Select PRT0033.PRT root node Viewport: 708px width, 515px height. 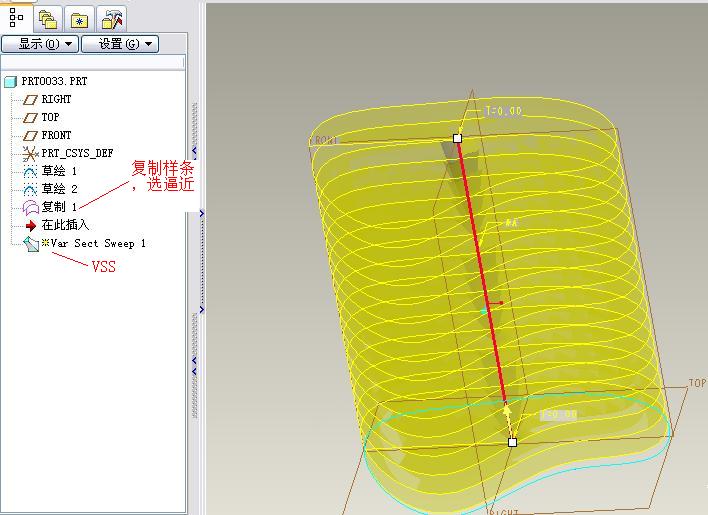(54, 81)
